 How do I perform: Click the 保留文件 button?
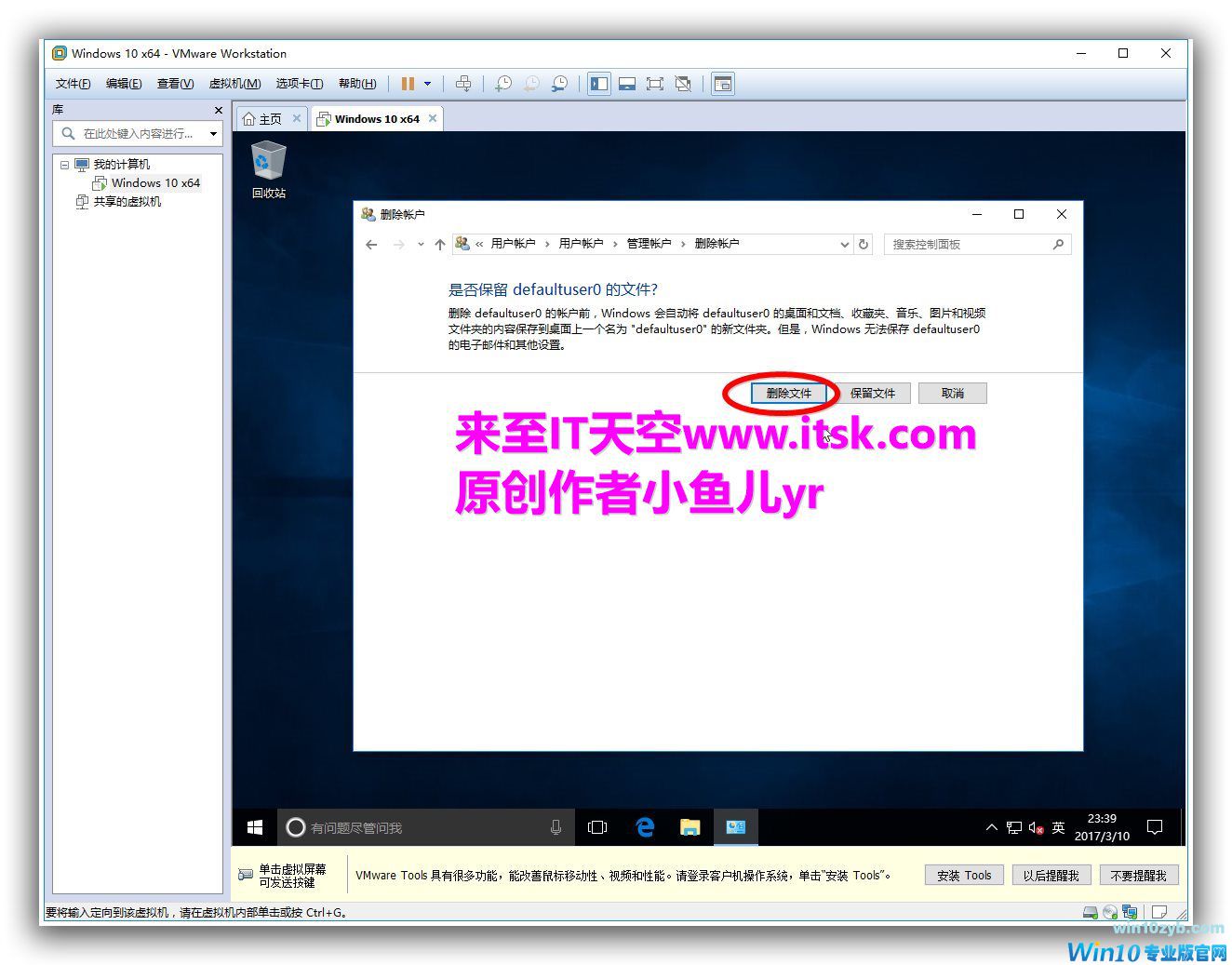pos(873,394)
